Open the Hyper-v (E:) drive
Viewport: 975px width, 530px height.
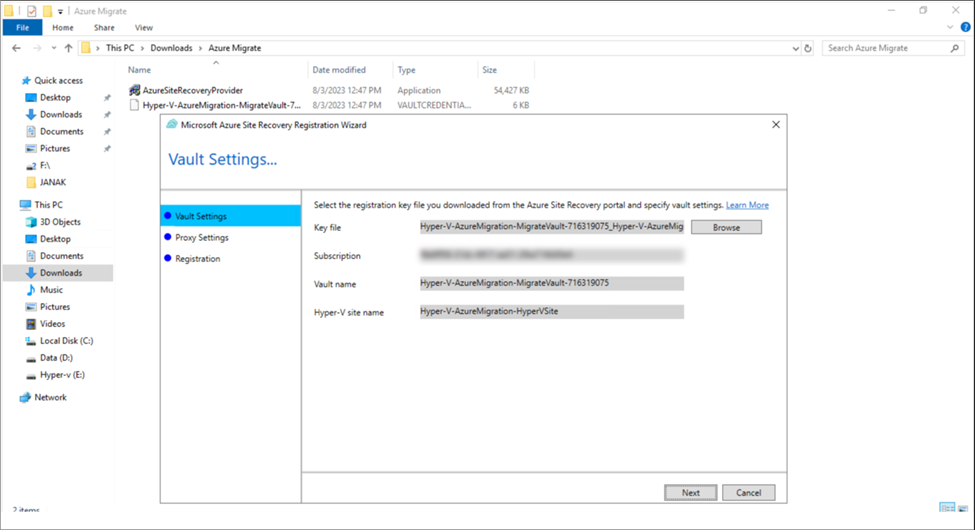[x=62, y=374]
